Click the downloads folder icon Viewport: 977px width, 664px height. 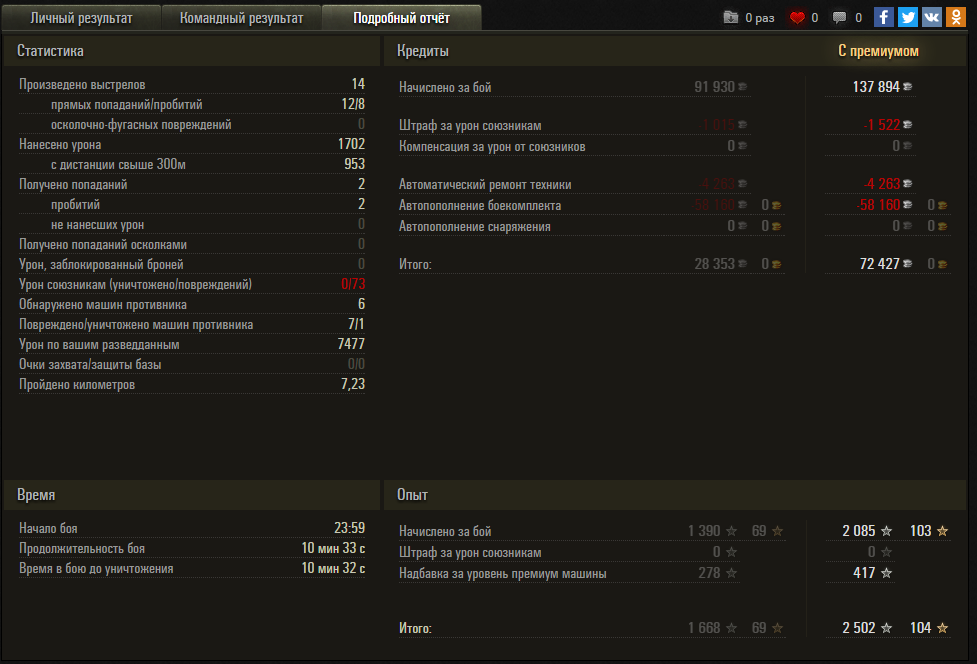click(731, 17)
